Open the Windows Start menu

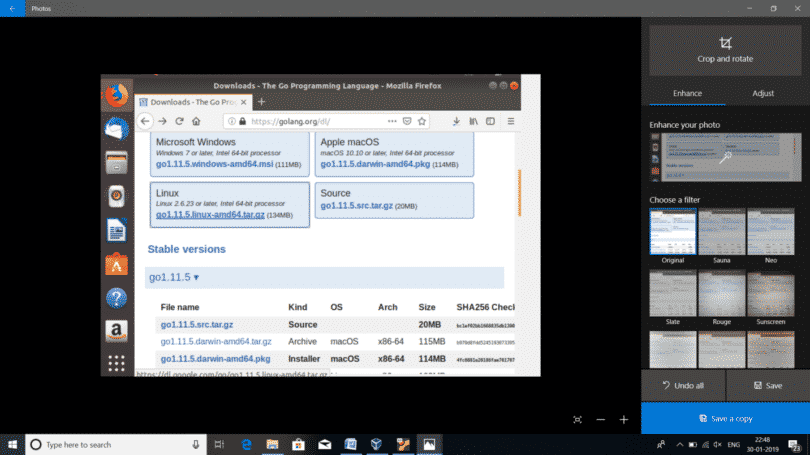pos(12,445)
